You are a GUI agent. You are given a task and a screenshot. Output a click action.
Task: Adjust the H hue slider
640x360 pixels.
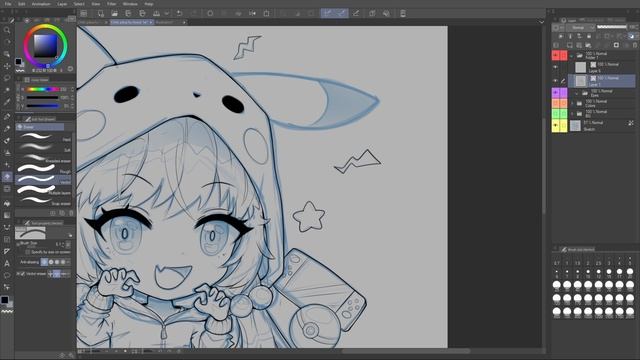42,89
